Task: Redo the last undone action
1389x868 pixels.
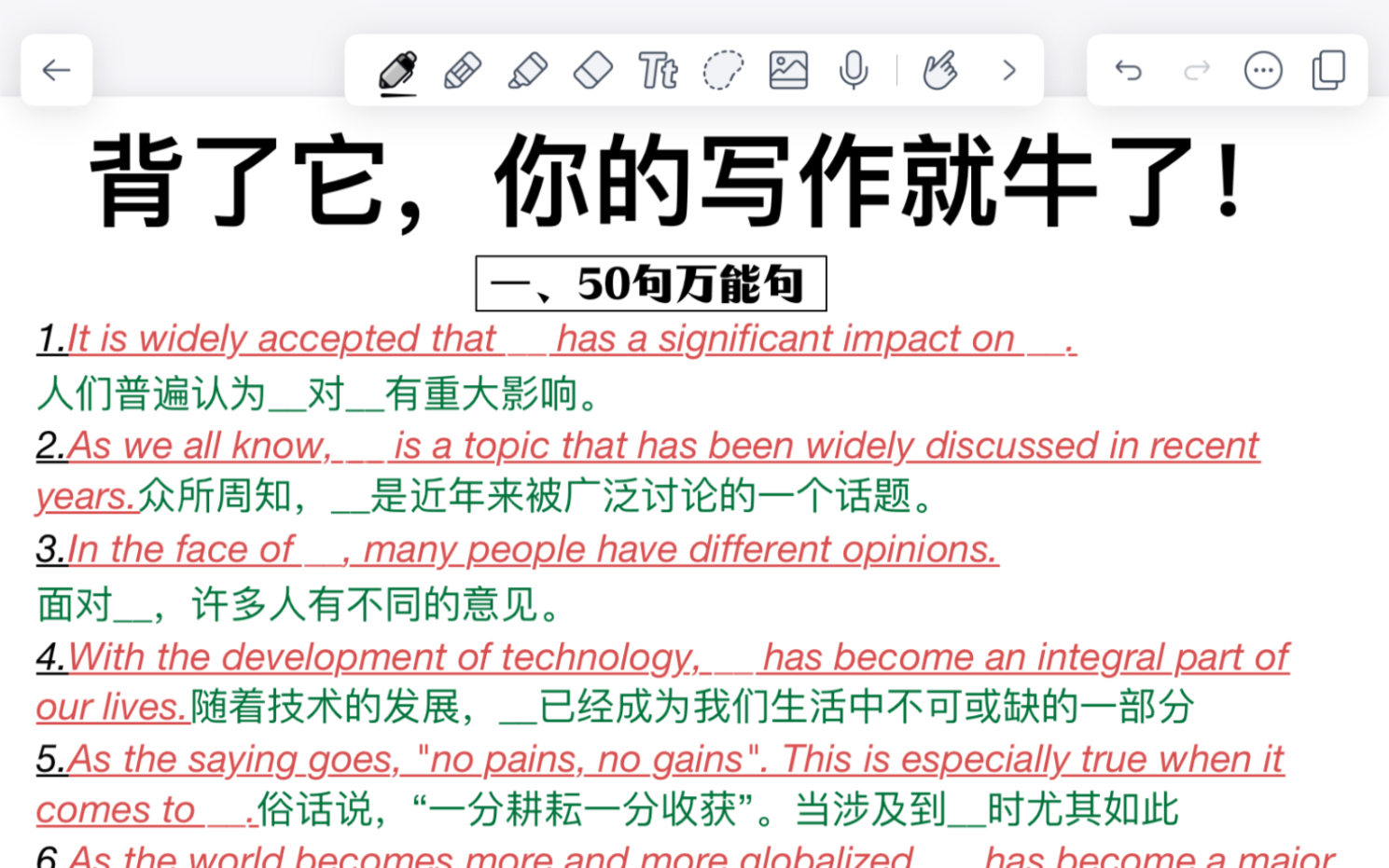Action: 1197,71
